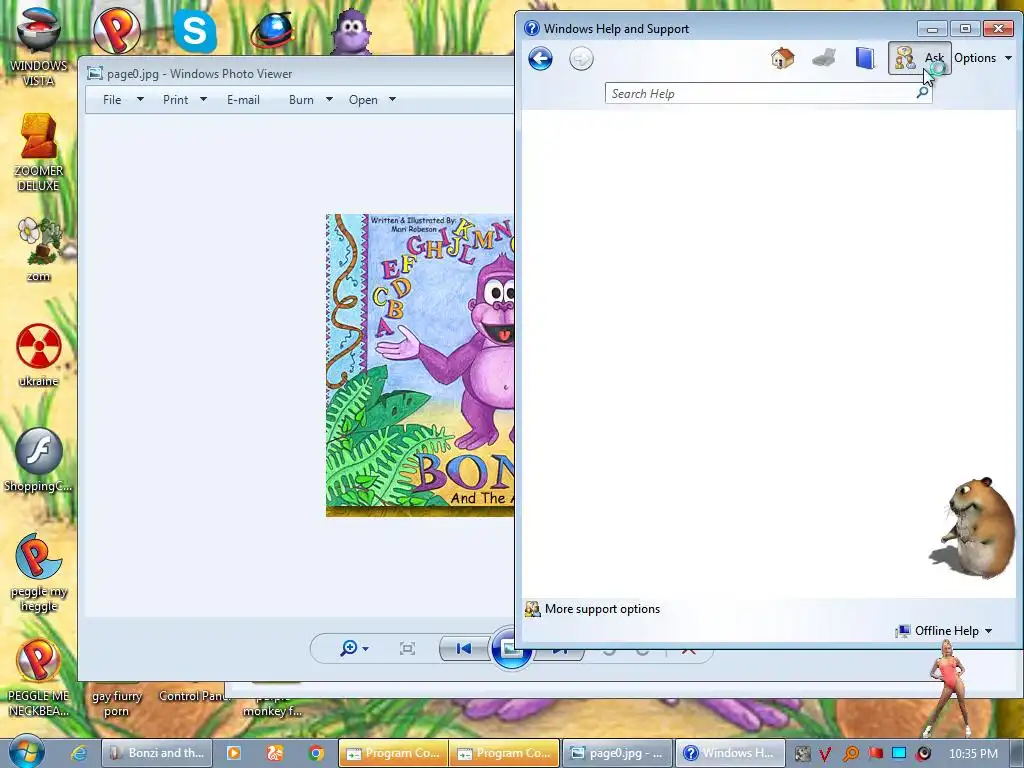This screenshot has width=1024, height=768.
Task: Launch Internet Explorer from the taskbar
Action: [78, 753]
